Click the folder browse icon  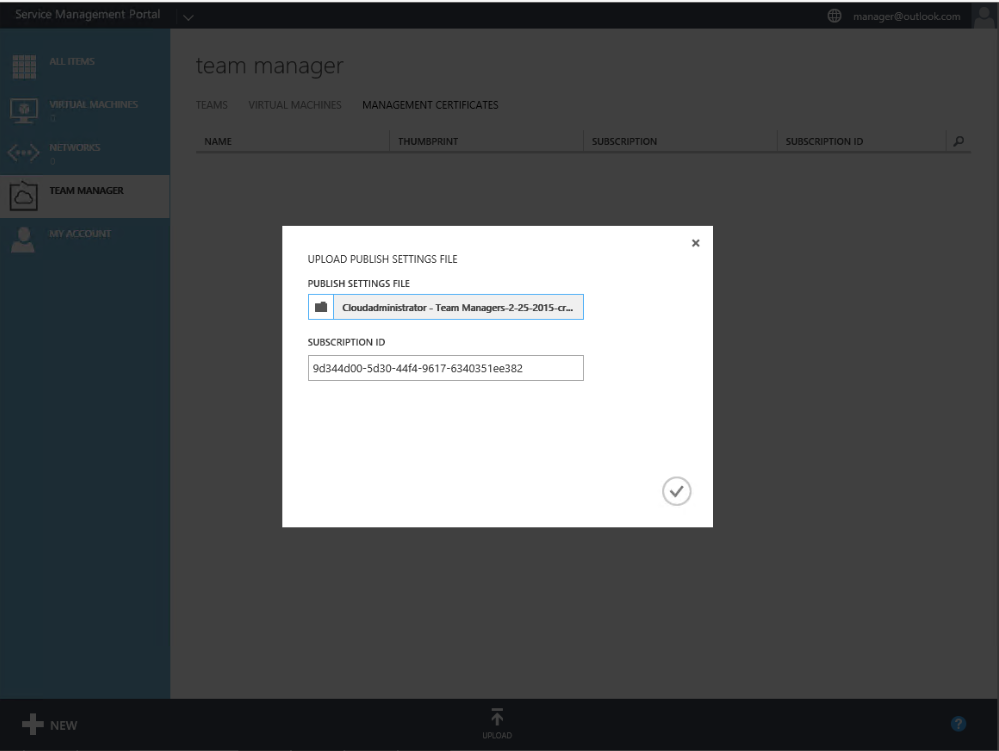coord(321,308)
